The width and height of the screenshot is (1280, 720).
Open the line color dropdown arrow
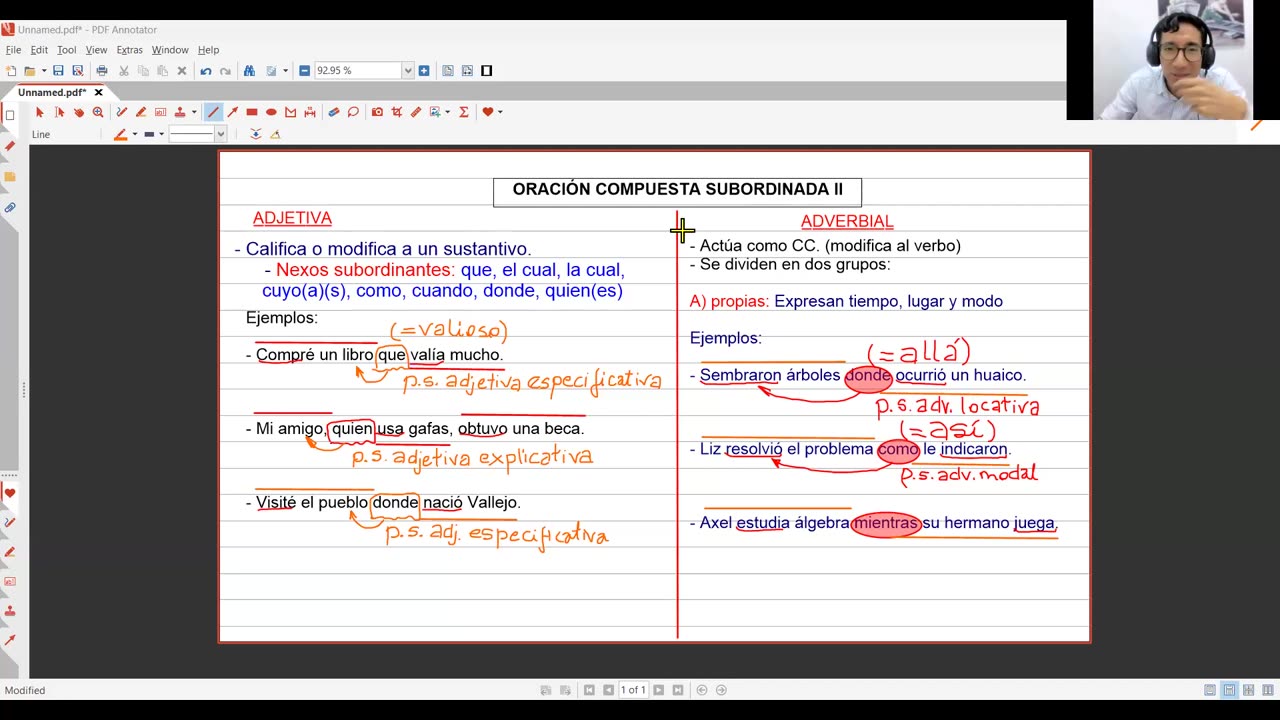[135, 134]
